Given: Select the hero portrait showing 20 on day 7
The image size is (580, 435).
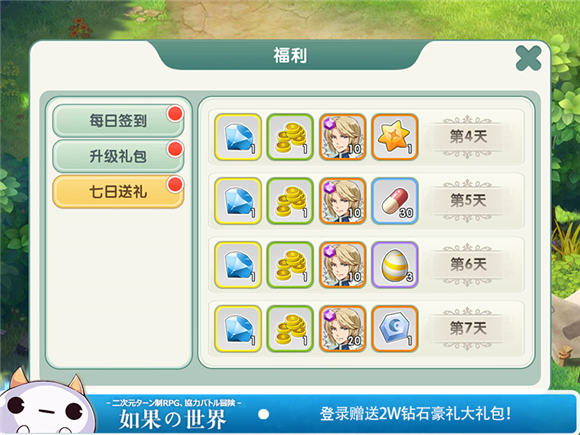Looking at the screenshot, I should [x=343, y=328].
